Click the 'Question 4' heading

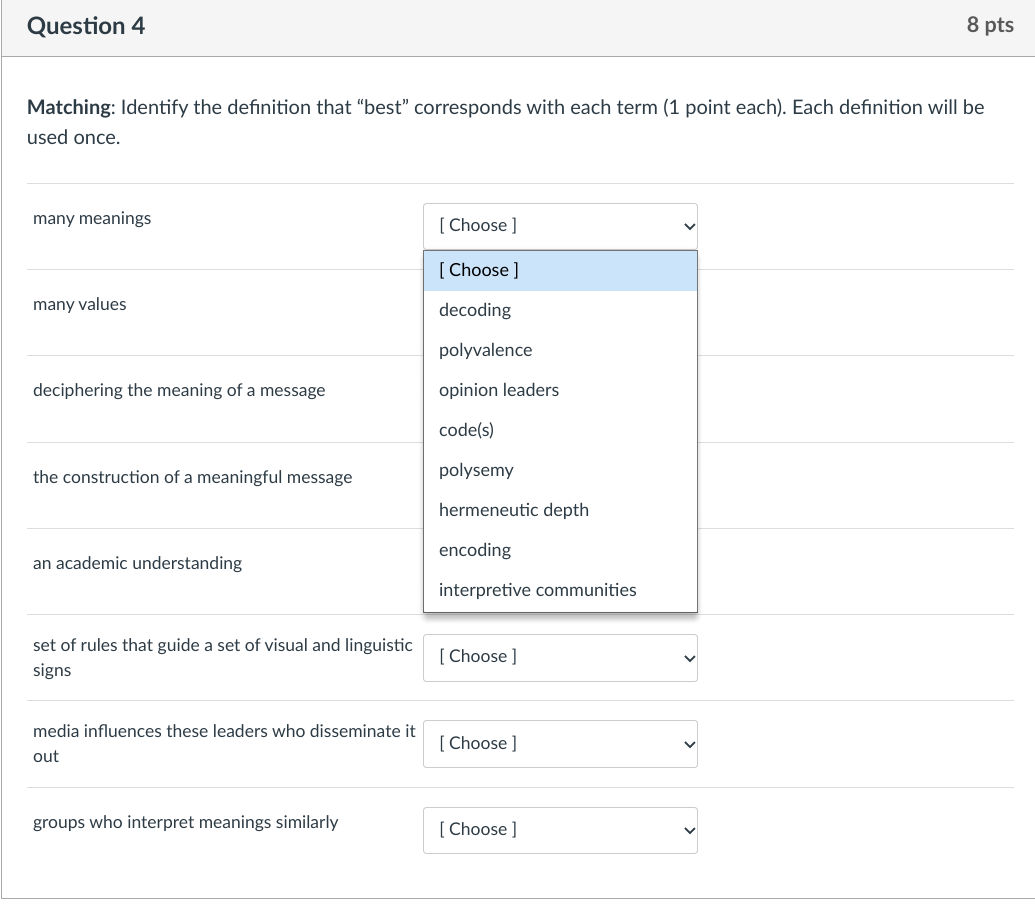point(86,27)
